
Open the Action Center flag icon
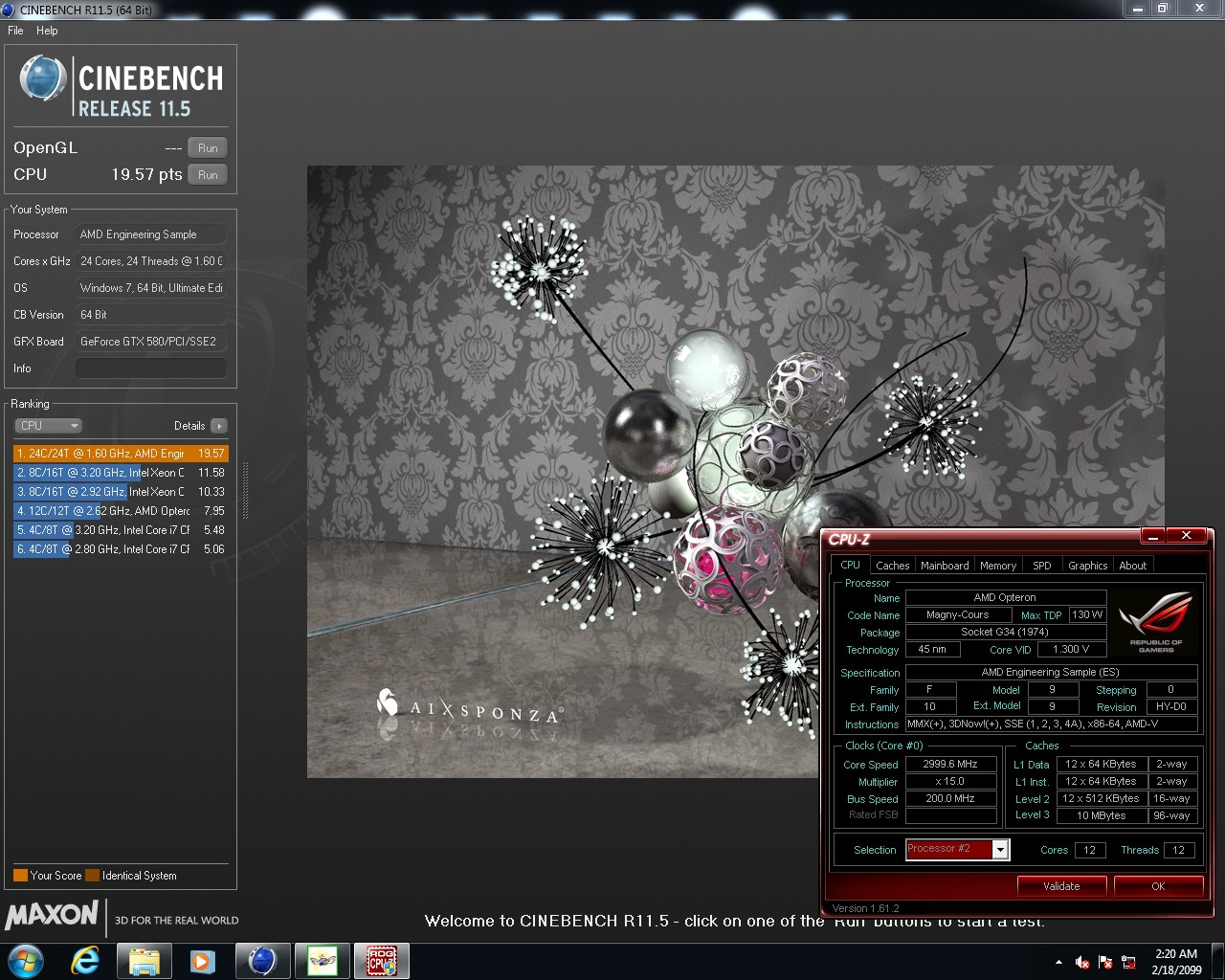pos(1105,962)
